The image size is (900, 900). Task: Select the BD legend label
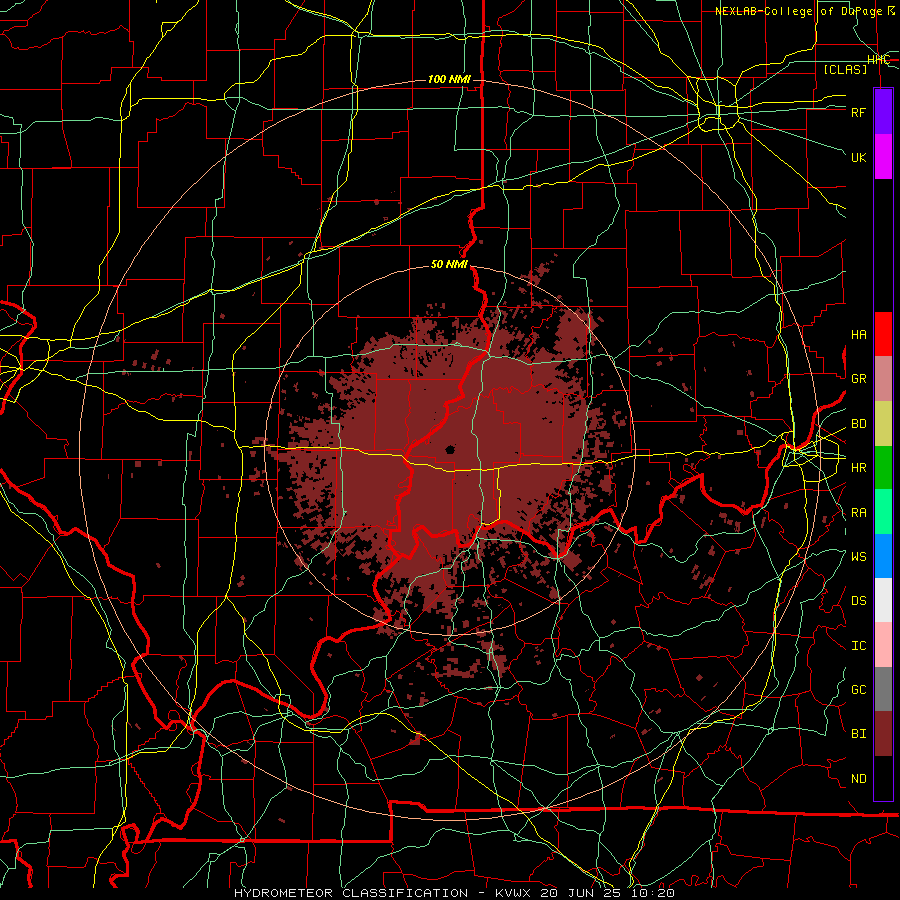tap(859, 424)
